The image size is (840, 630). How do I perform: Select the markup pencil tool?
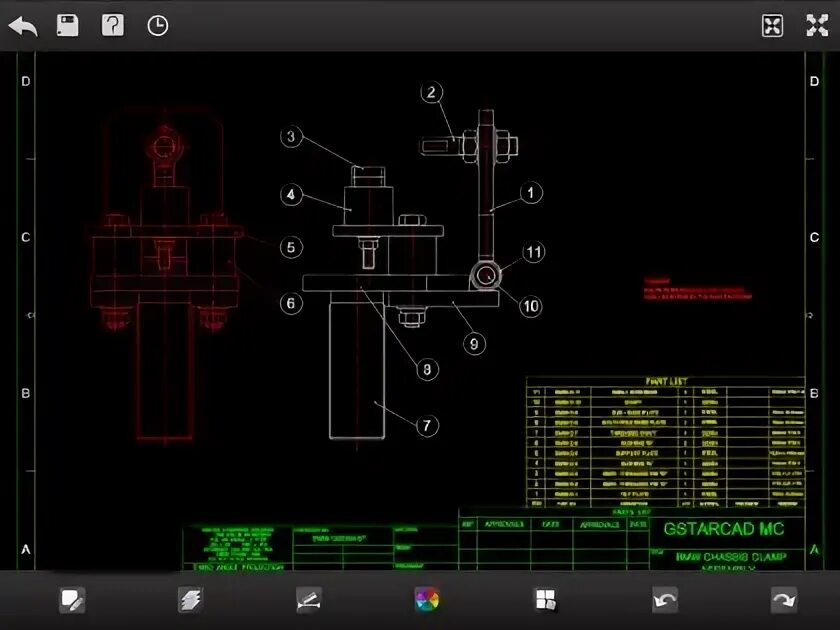coord(72,600)
